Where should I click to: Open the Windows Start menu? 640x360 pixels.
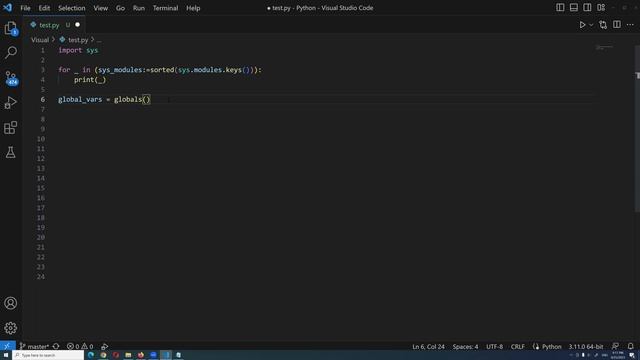point(6,356)
